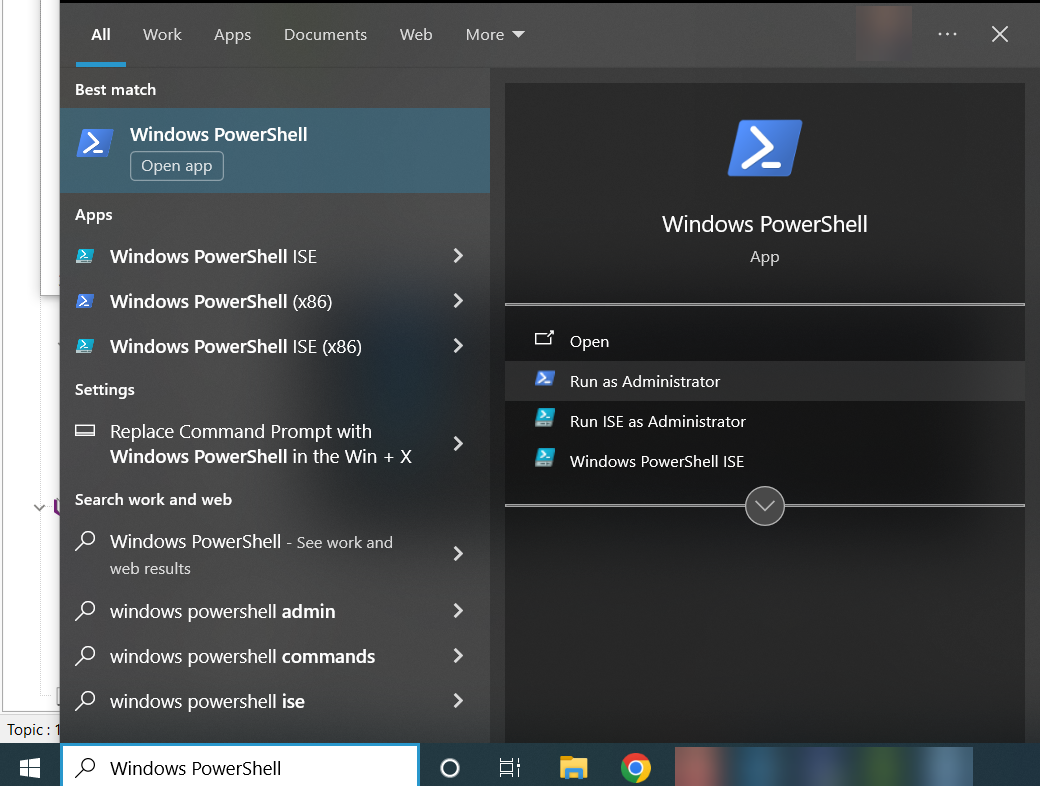
Task: Click the large Windows PowerShell icon in preview pane
Action: [764, 148]
